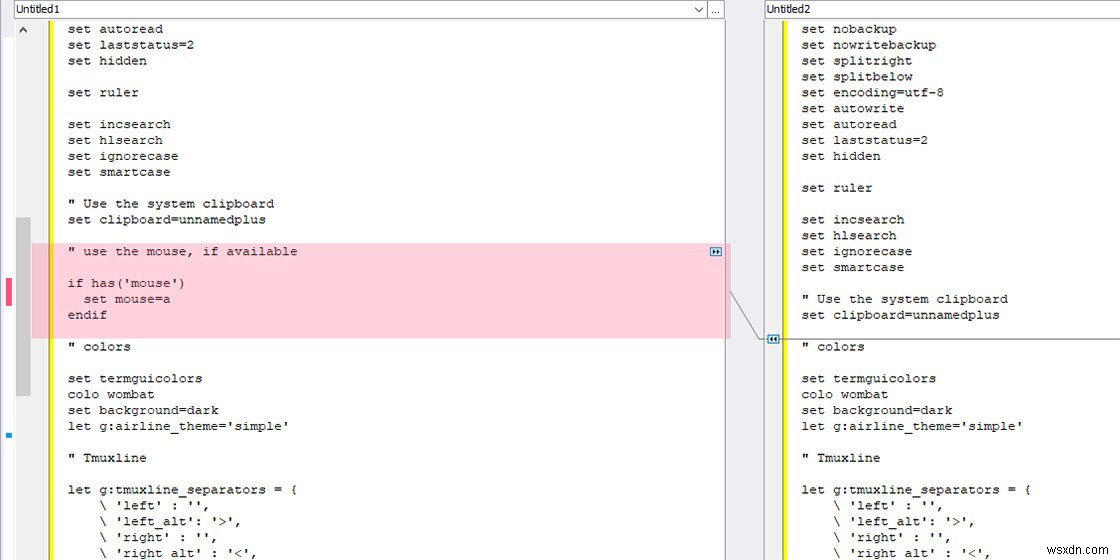Click '" colors' comment in the right pane
The height and width of the screenshot is (560, 1120).
click(x=833, y=347)
